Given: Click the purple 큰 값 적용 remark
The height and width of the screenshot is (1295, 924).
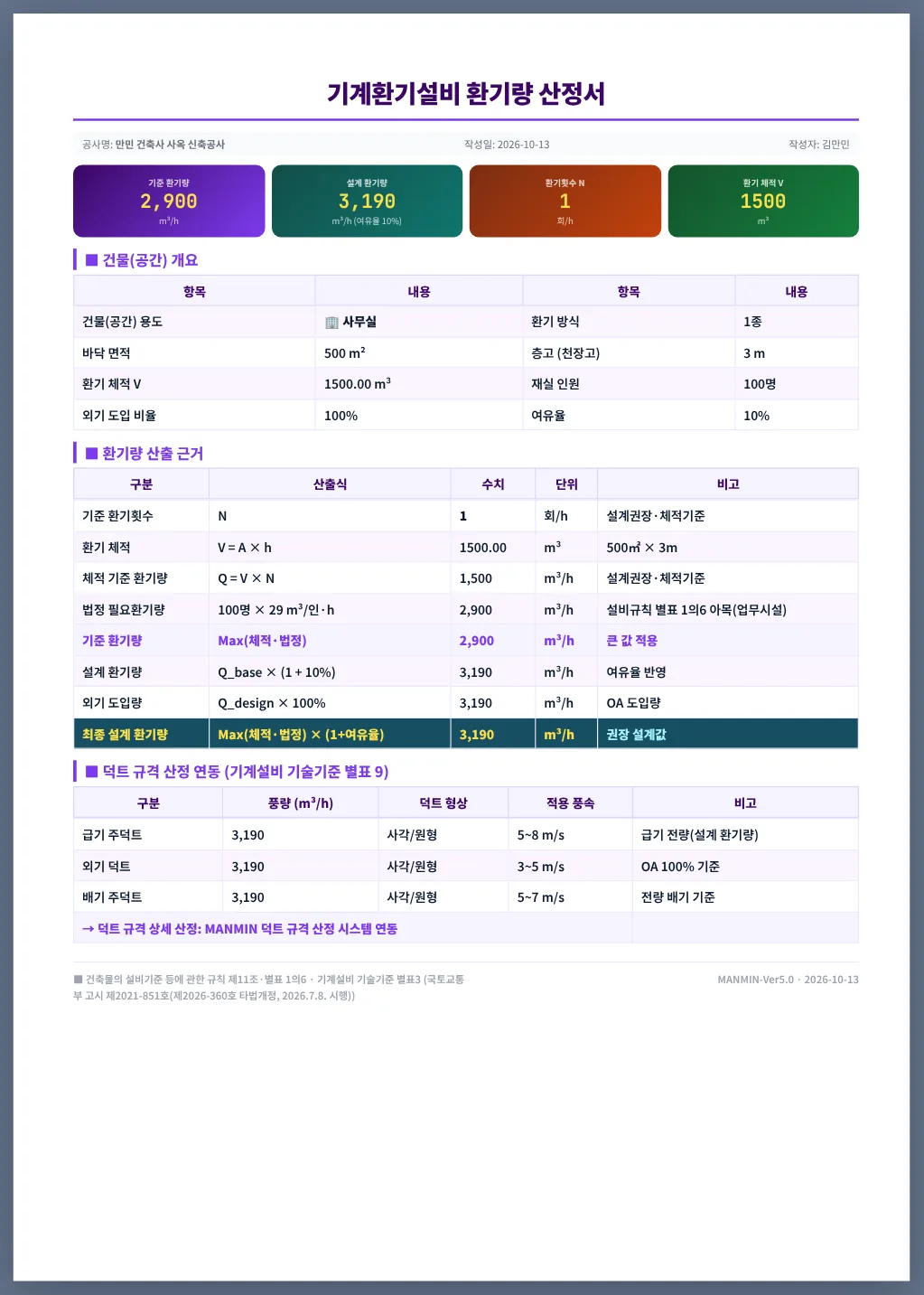Looking at the screenshot, I should [632, 641].
